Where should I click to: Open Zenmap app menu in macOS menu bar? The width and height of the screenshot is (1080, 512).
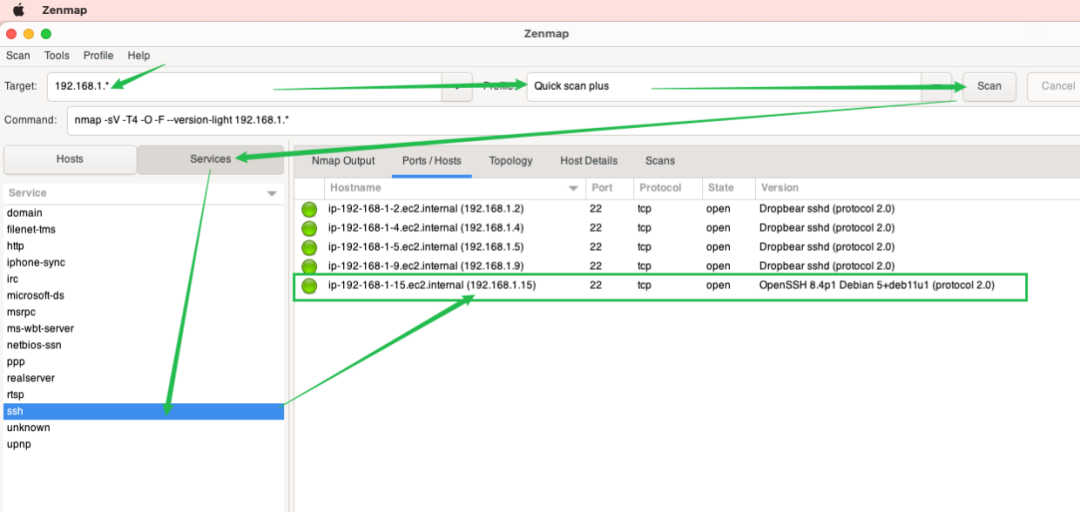(x=65, y=10)
